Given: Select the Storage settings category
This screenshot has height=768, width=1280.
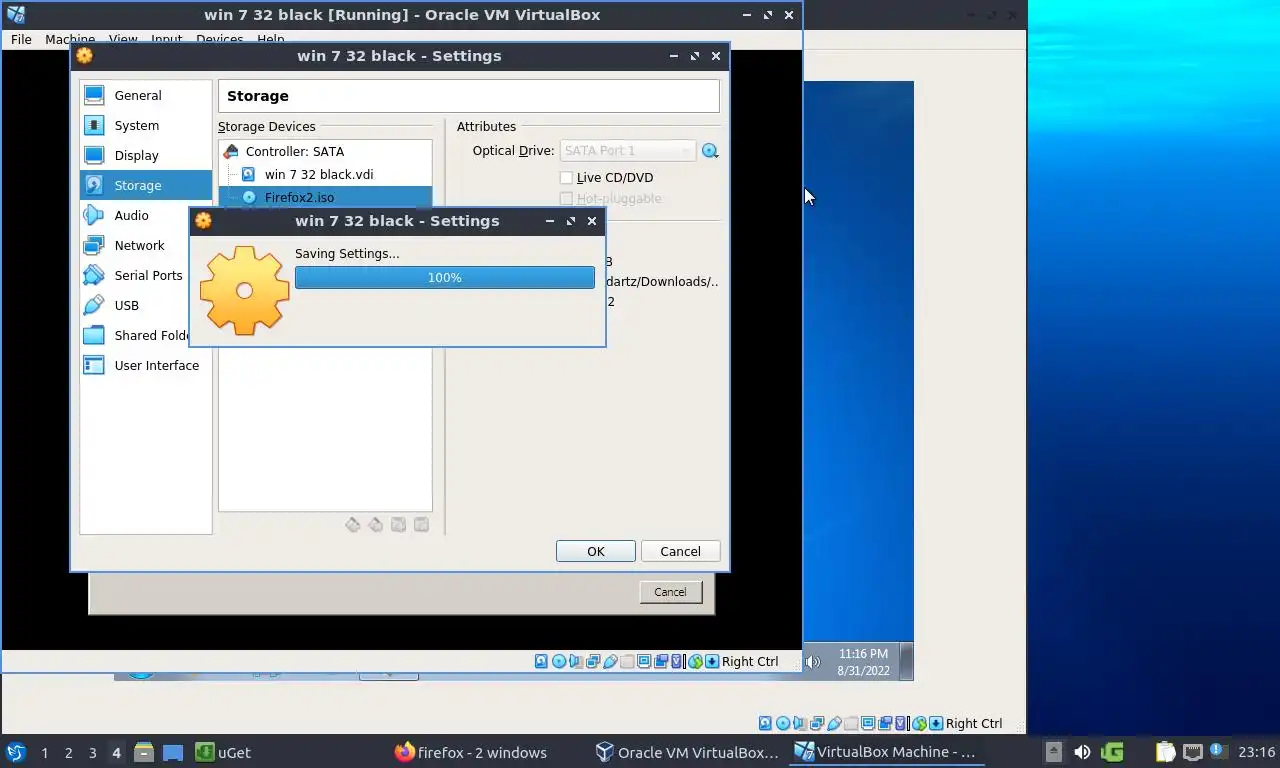Looking at the screenshot, I should click(x=146, y=185).
